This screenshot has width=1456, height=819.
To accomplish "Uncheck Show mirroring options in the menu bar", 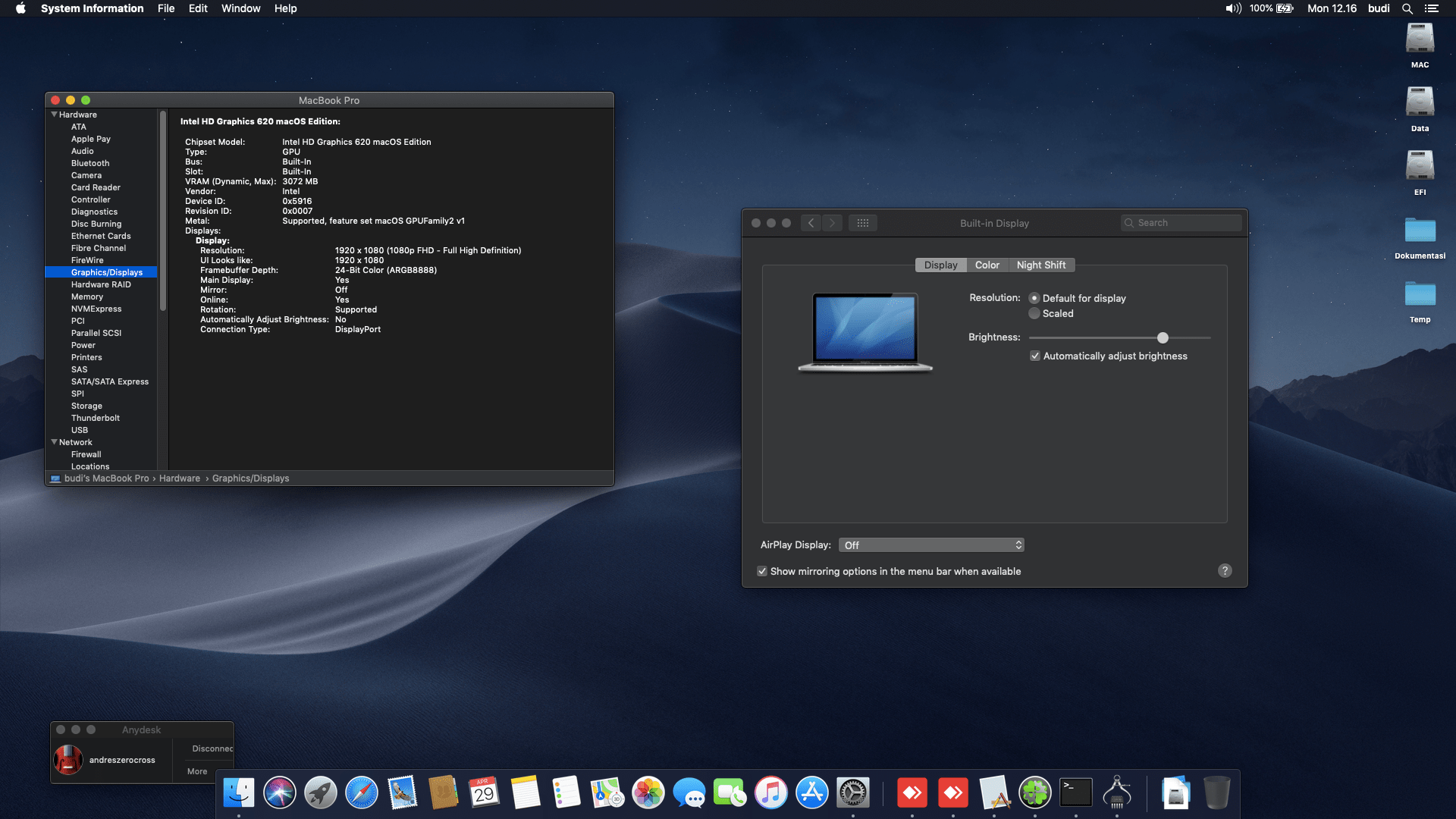I will (762, 571).
